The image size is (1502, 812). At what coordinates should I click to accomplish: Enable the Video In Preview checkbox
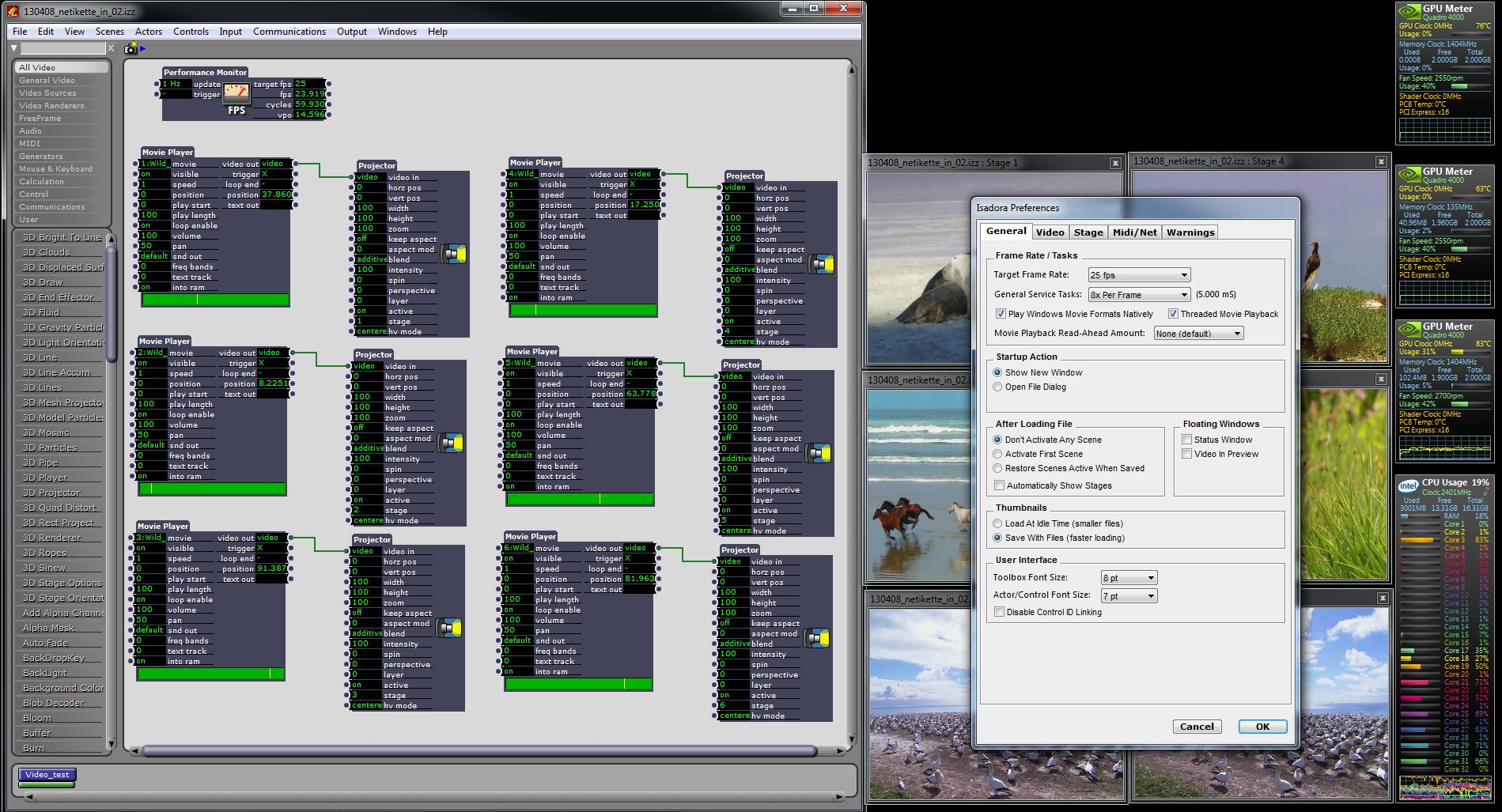(1186, 454)
